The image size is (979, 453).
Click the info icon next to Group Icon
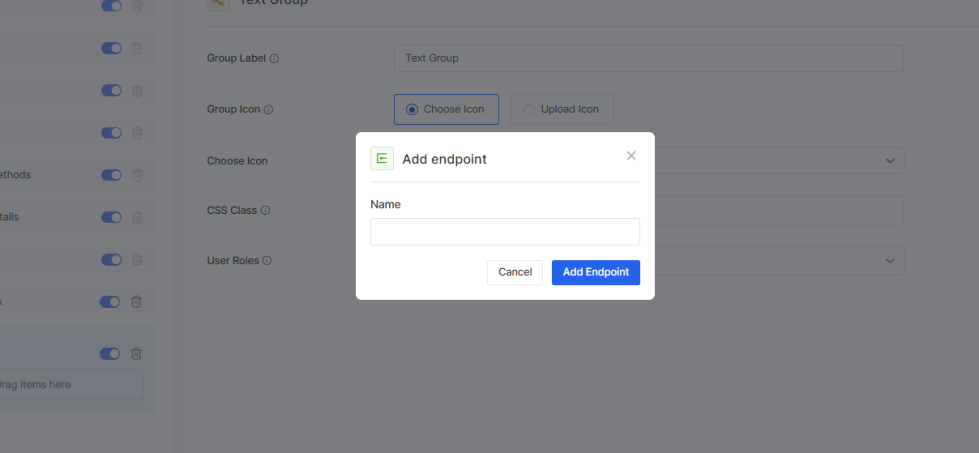tap(269, 110)
